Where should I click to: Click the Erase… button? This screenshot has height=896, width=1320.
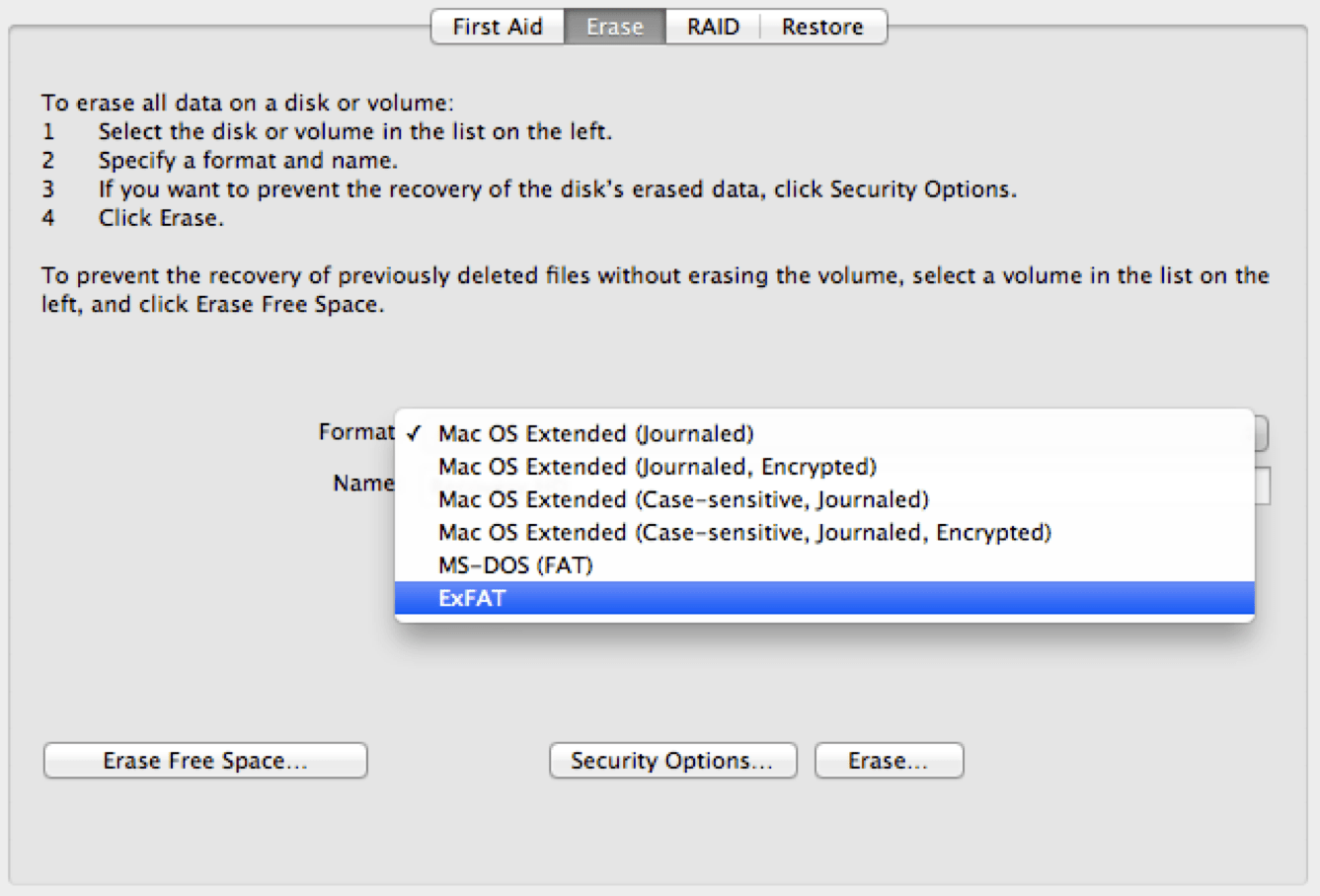[x=889, y=761]
